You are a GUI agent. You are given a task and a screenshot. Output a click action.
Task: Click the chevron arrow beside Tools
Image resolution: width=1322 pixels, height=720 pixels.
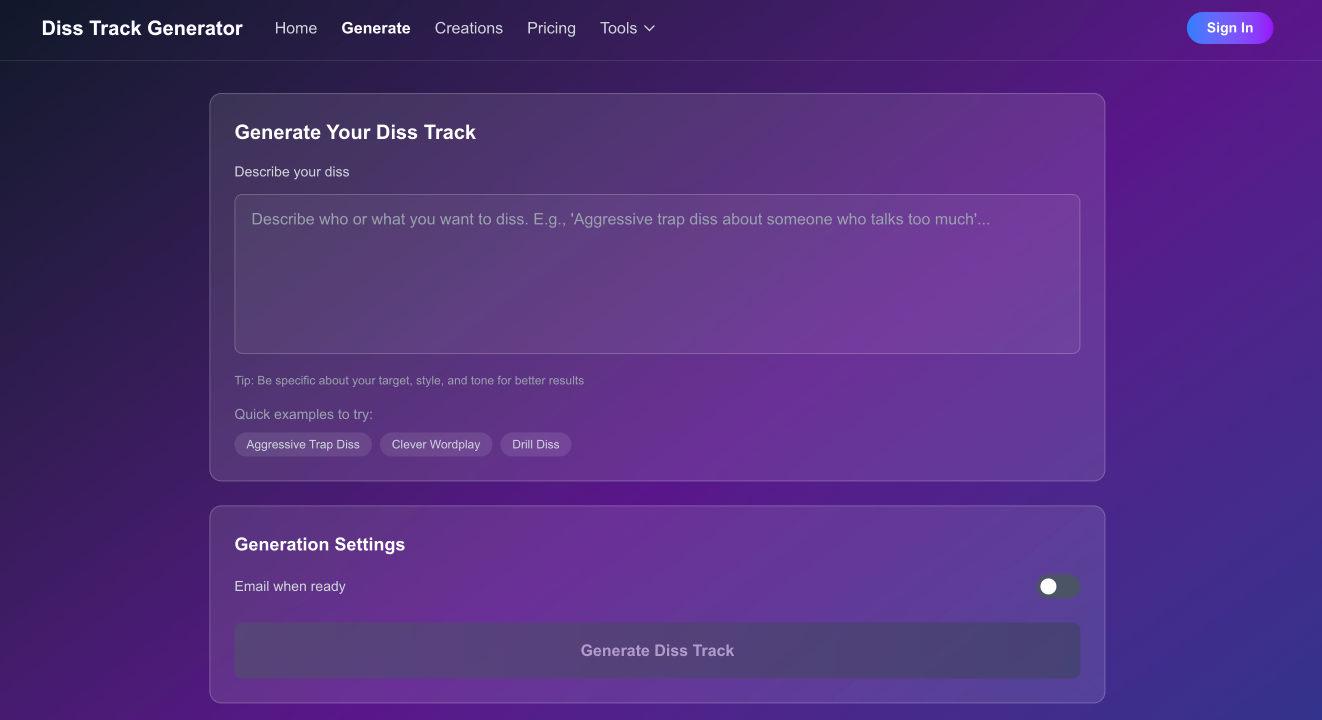tap(649, 29)
